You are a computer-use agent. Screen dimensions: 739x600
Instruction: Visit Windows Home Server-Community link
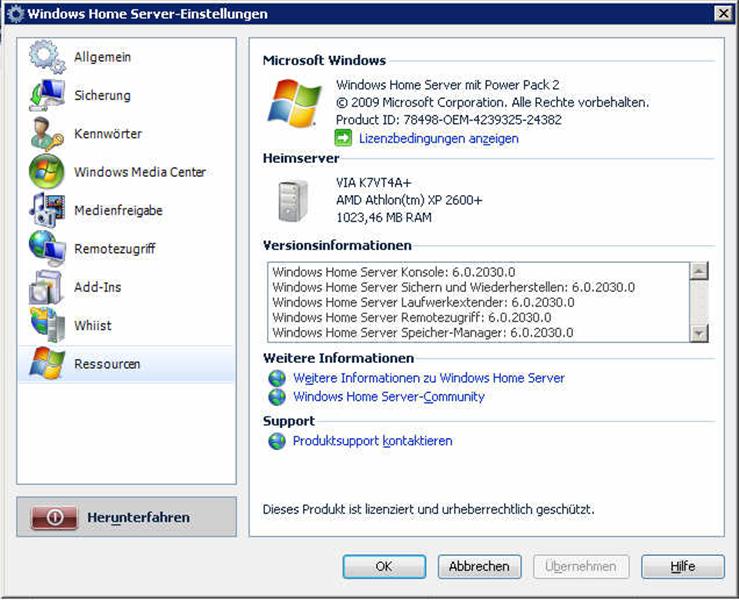click(389, 397)
